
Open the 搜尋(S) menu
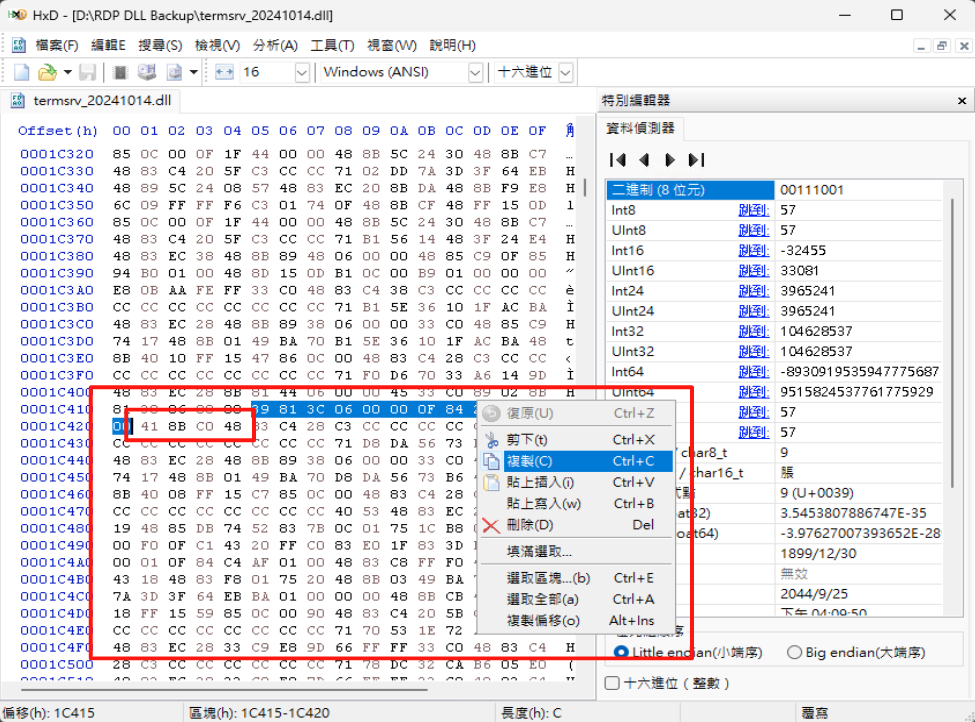(160, 45)
